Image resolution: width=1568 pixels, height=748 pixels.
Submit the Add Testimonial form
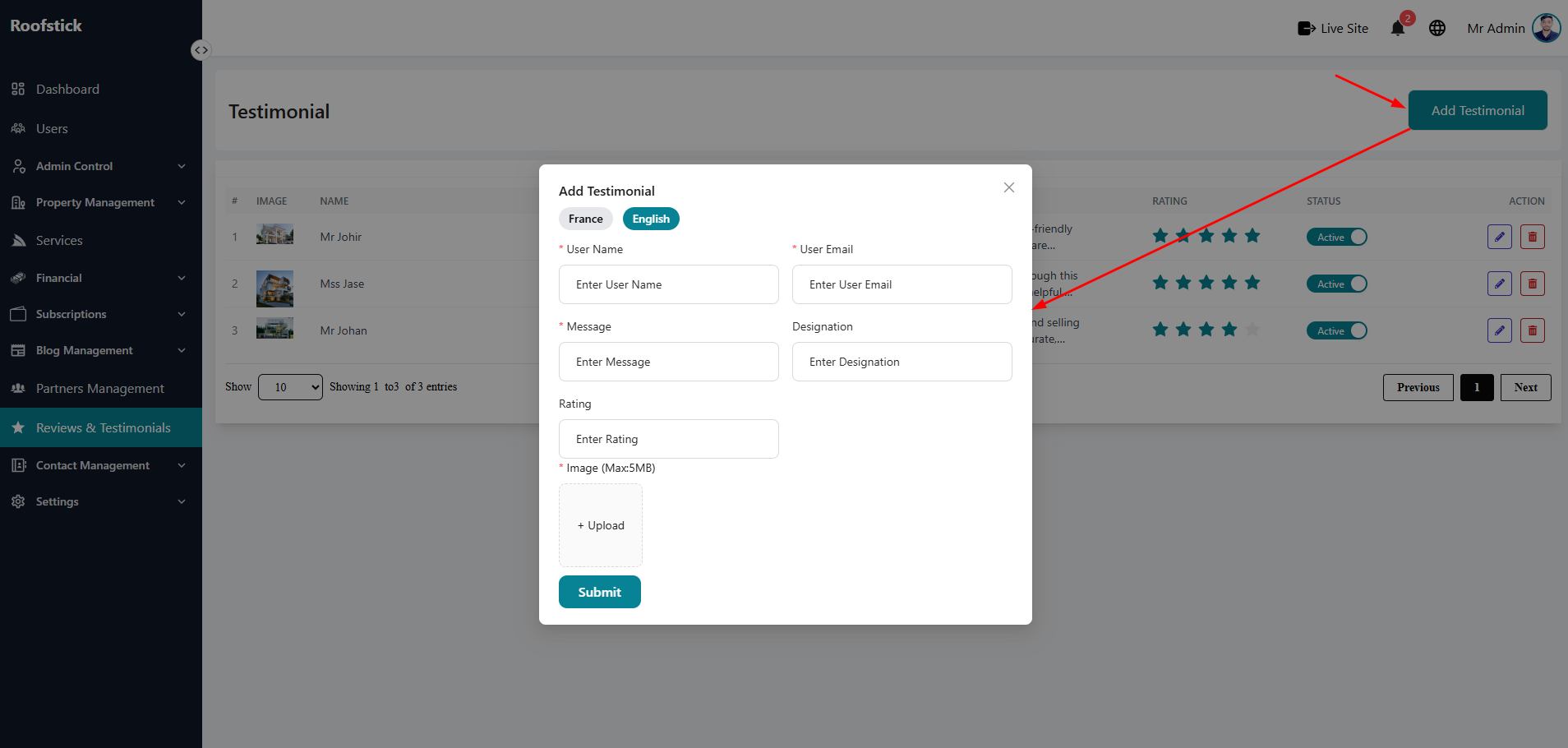[600, 592]
